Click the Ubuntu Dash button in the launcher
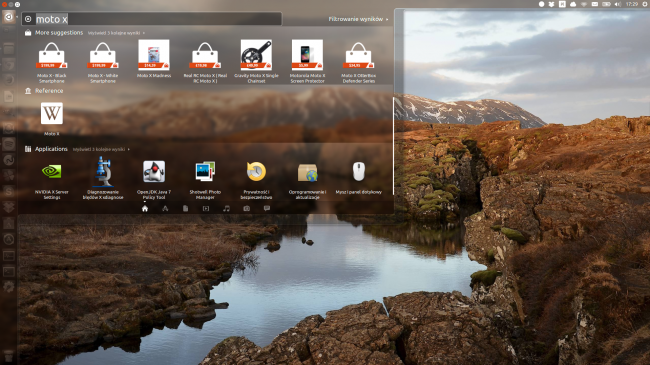The width and height of the screenshot is (650, 365). (8, 17)
